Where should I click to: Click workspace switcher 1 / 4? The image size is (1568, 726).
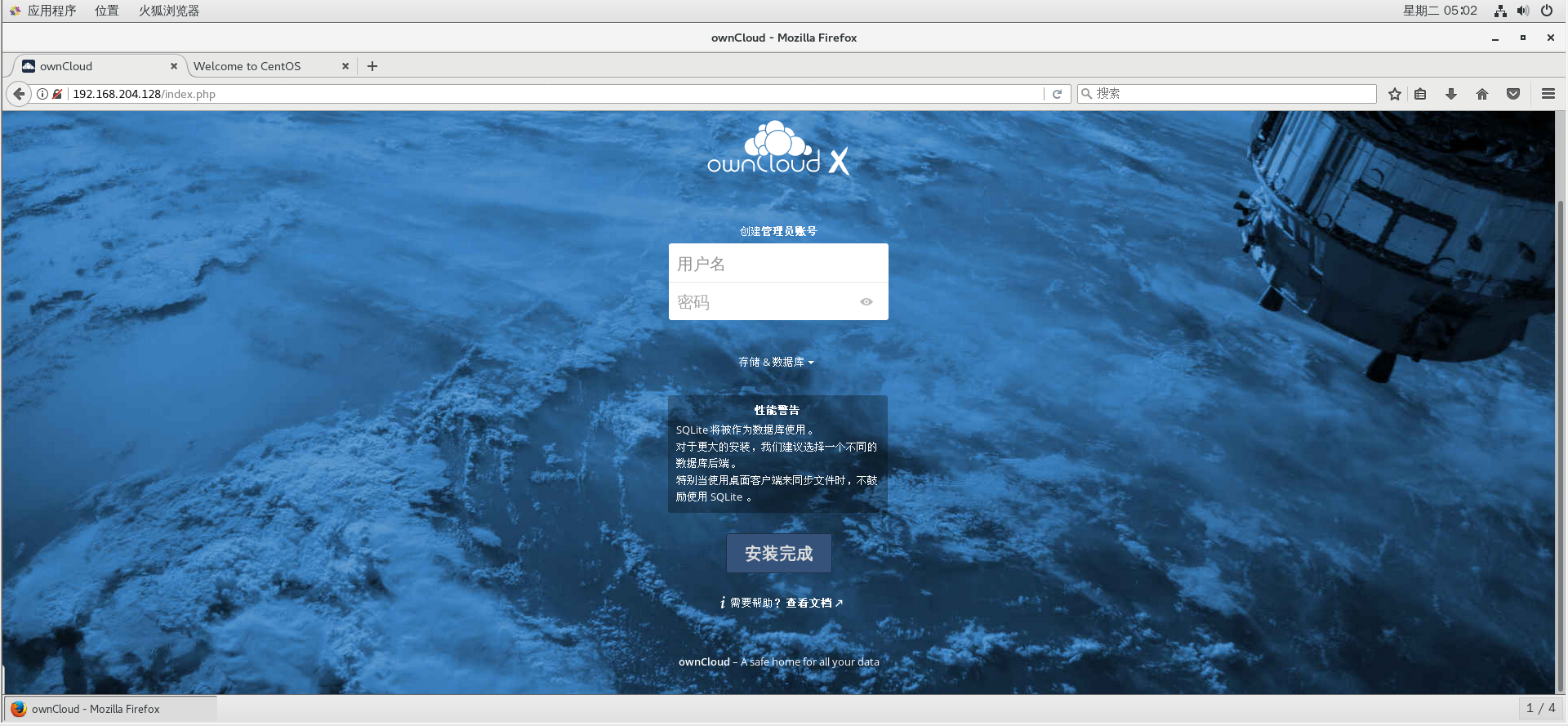(x=1540, y=708)
